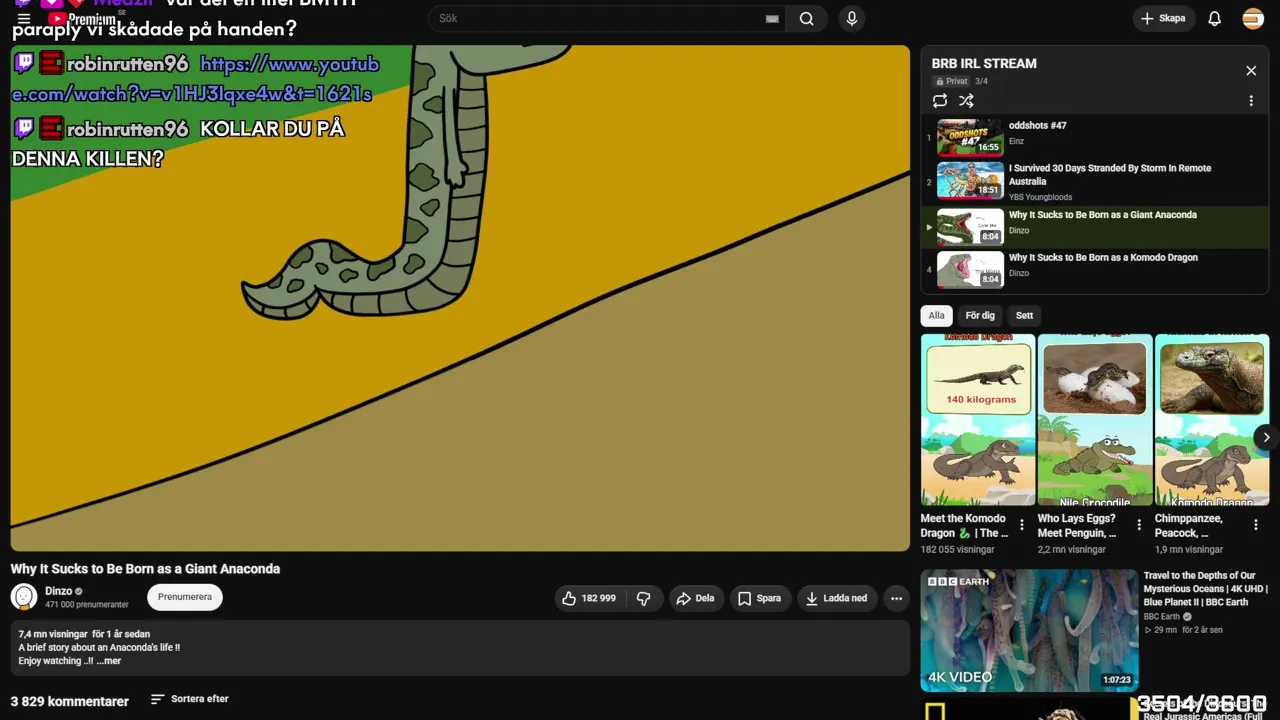Viewport: 1280px width, 720px height.
Task: Expand the description with '...mer'
Action: tap(109, 661)
